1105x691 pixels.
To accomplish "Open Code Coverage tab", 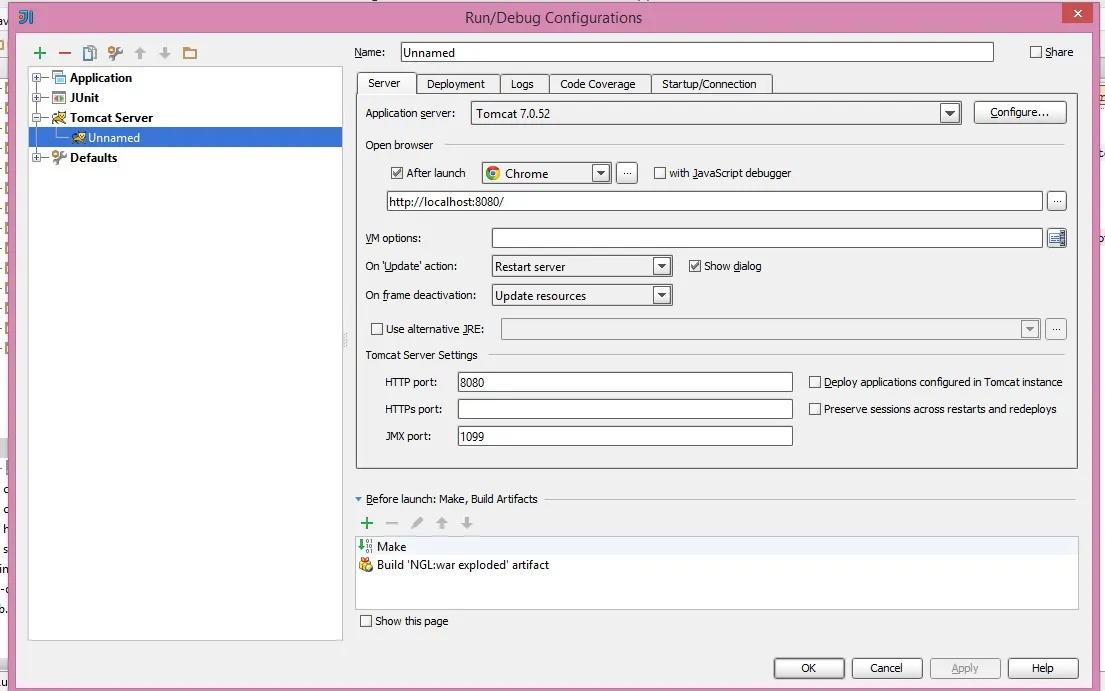I will (x=598, y=84).
